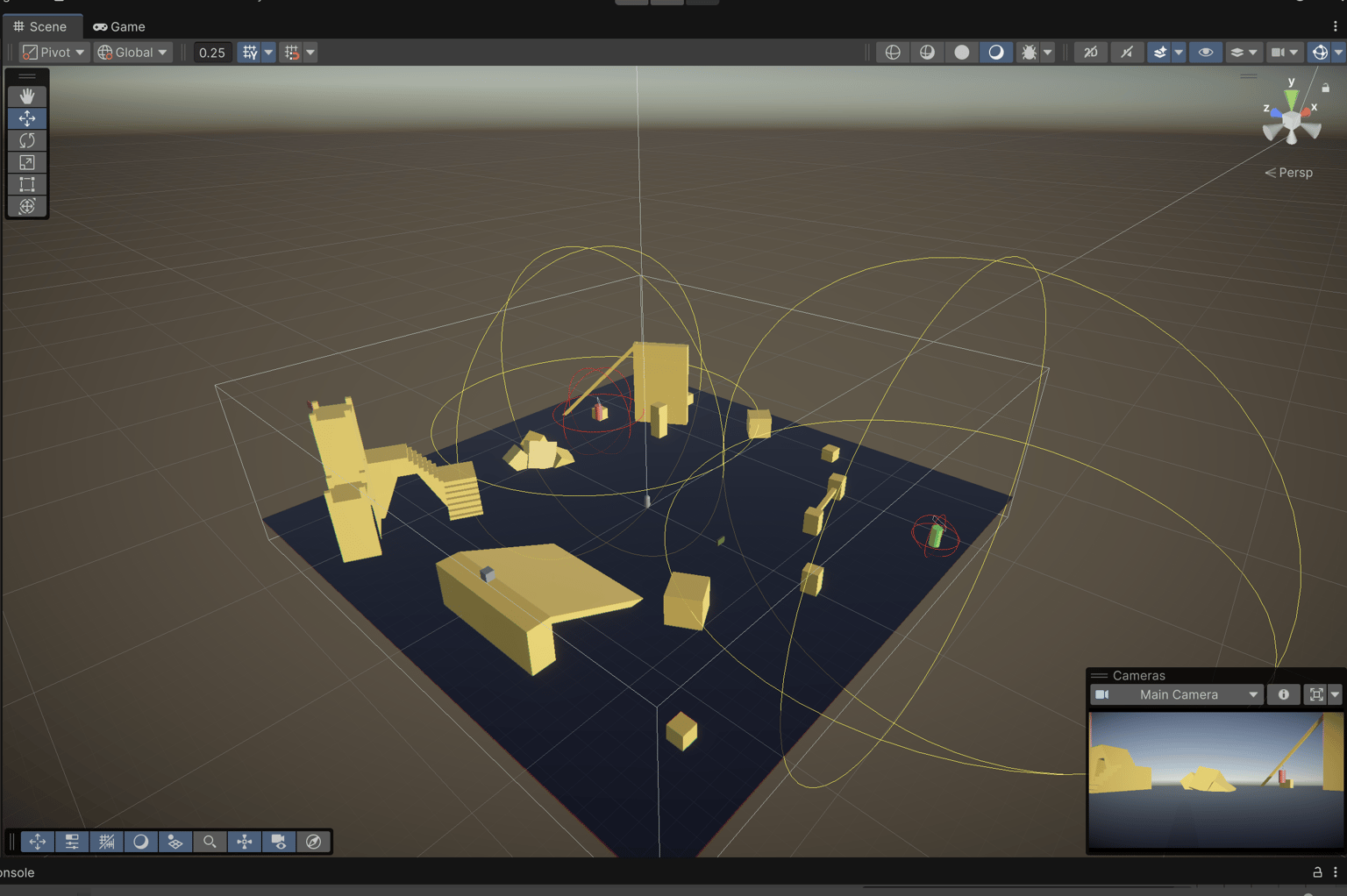The width and height of the screenshot is (1347, 896).
Task: Open the Pivot handle position dropdown
Action: [x=53, y=53]
